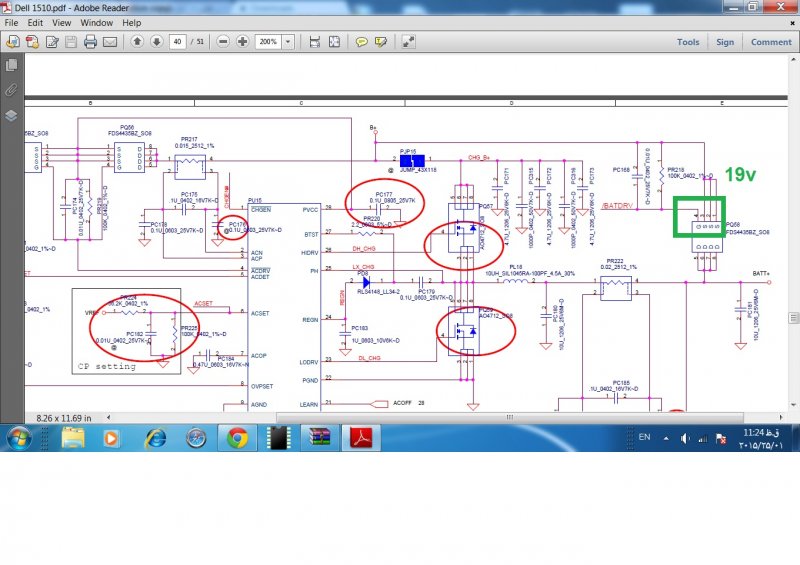
Task: Add a sticky note comment icon
Action: pyautogui.click(x=361, y=42)
